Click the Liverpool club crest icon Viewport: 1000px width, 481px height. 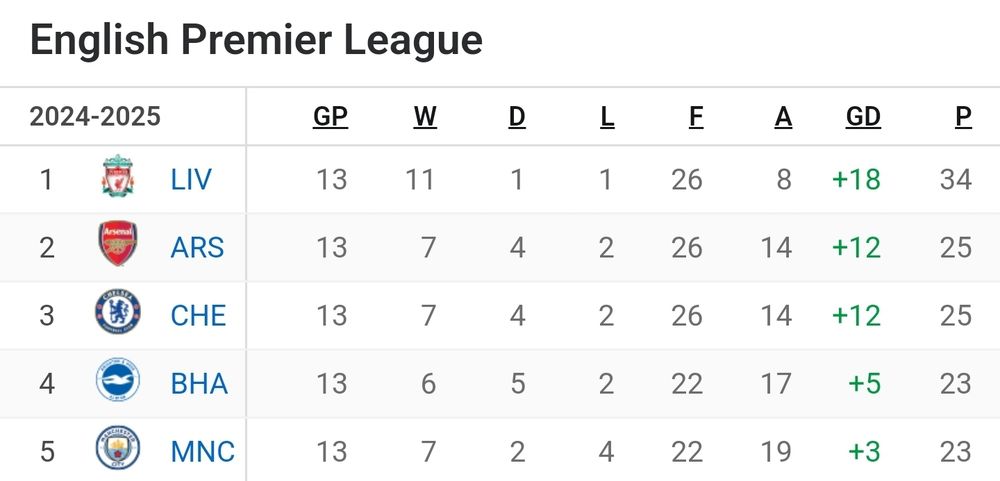pos(118,178)
